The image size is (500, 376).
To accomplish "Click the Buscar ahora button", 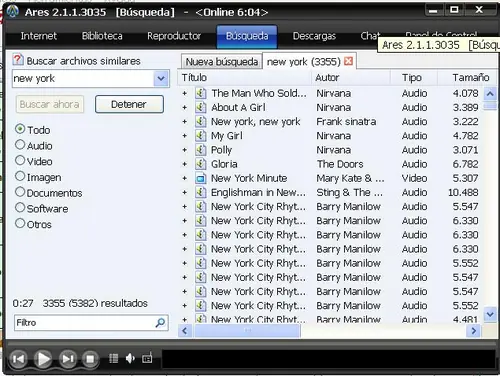I will pyautogui.click(x=50, y=104).
